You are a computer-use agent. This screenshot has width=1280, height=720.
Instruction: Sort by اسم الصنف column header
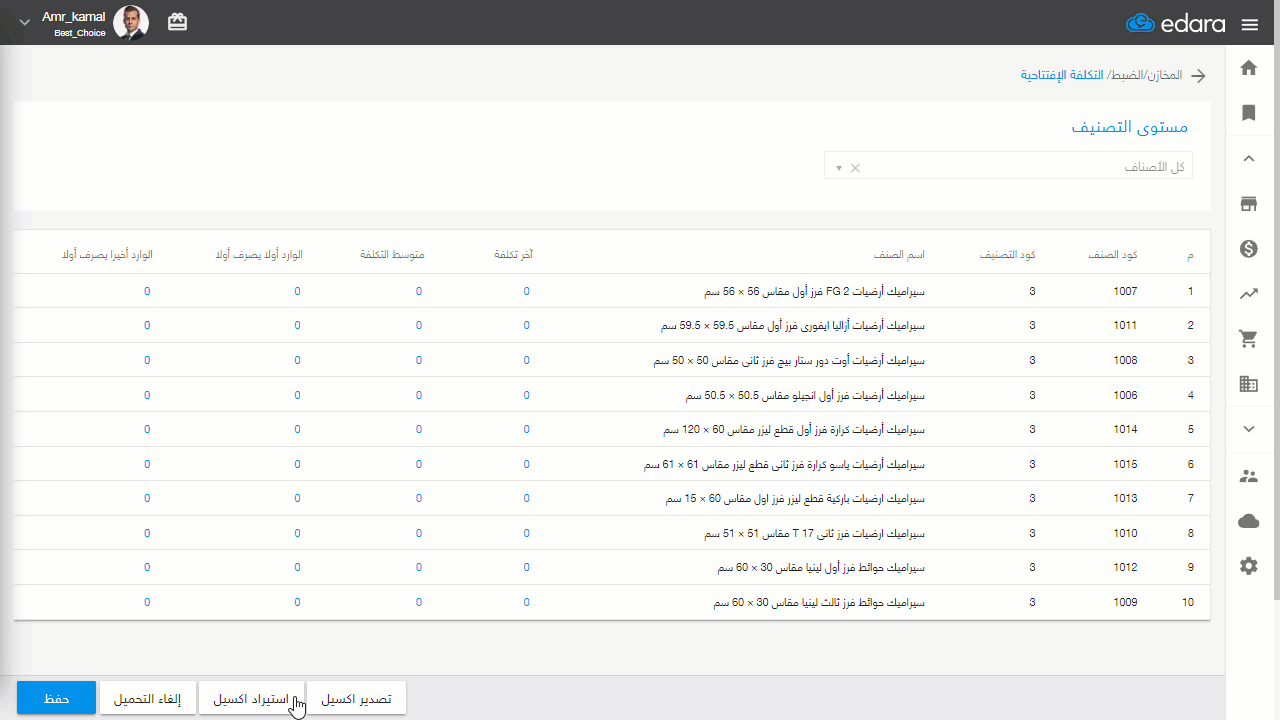[x=899, y=255]
